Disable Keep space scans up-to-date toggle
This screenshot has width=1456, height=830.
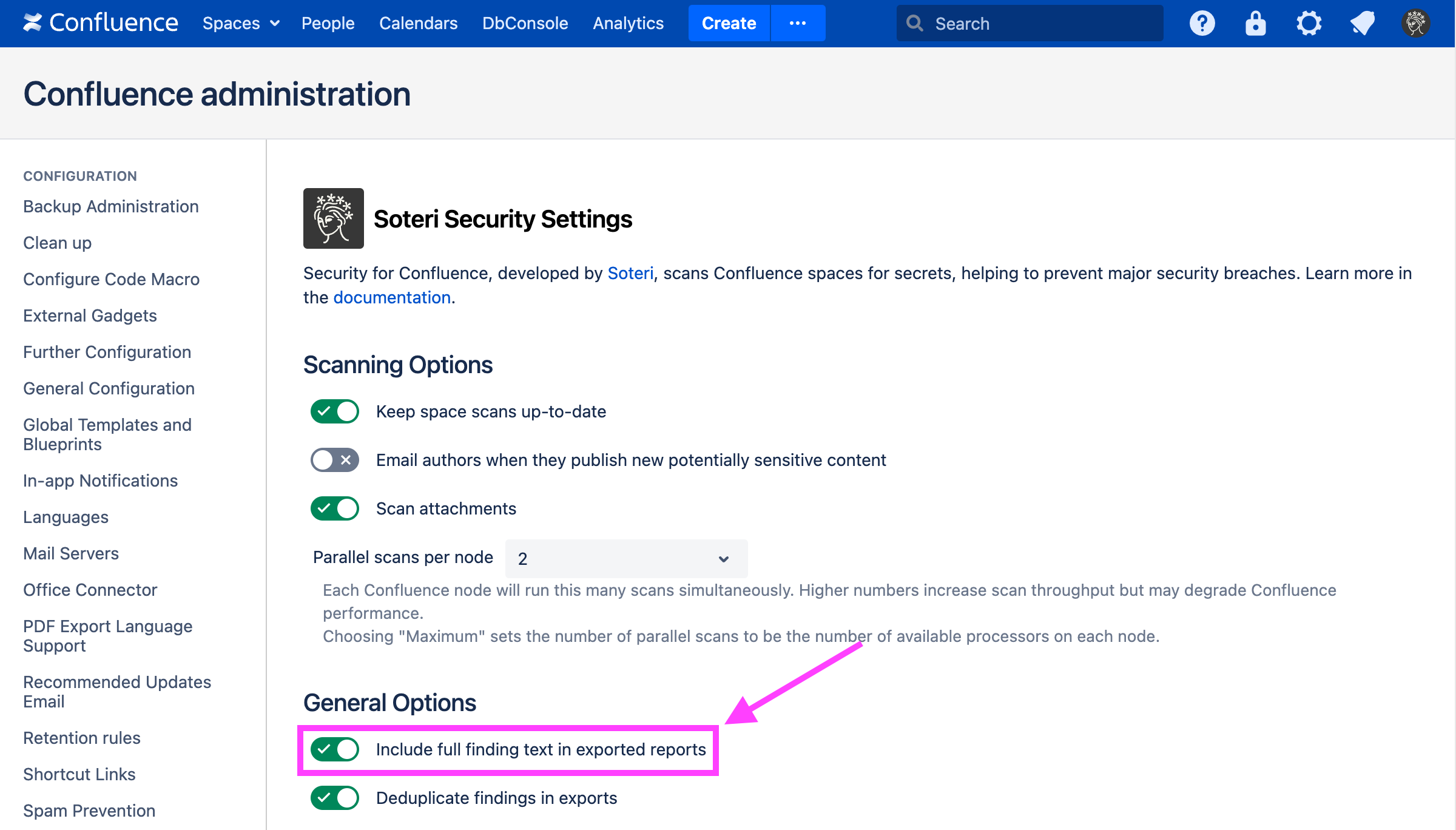tap(335, 411)
